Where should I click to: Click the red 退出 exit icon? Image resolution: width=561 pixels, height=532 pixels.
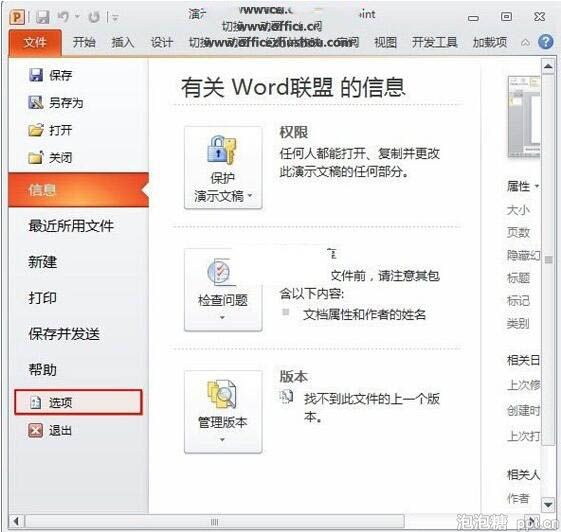pyautogui.click(x=35, y=430)
